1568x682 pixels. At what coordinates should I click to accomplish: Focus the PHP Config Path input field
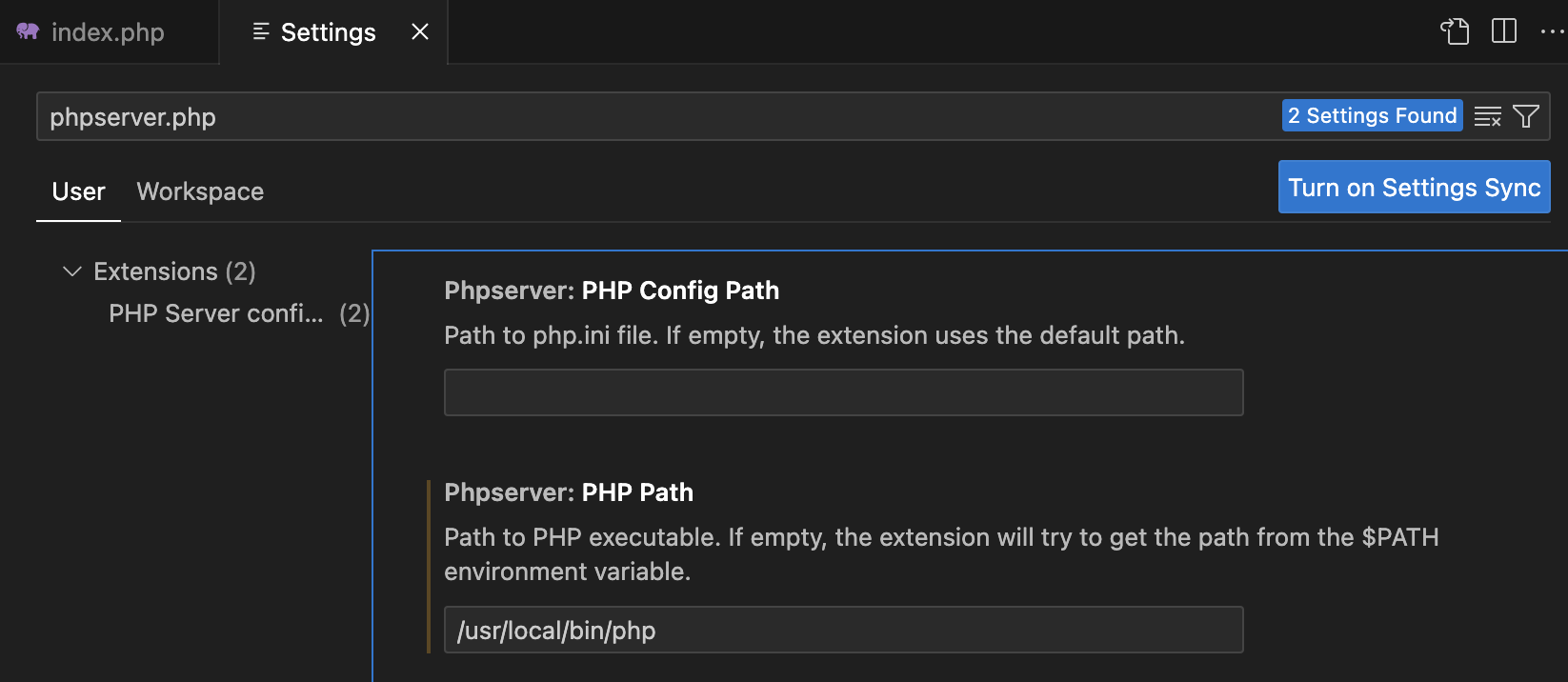pos(842,391)
